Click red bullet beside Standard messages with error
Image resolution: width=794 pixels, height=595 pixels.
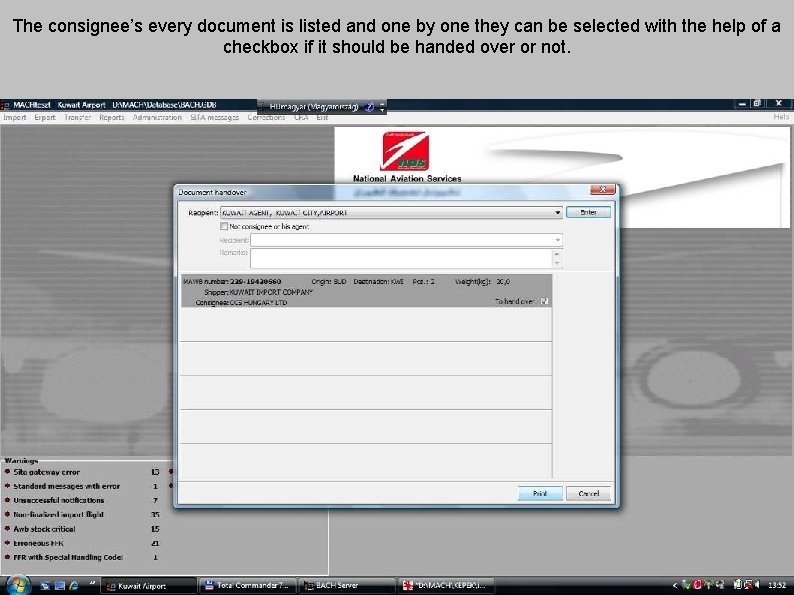point(7,486)
